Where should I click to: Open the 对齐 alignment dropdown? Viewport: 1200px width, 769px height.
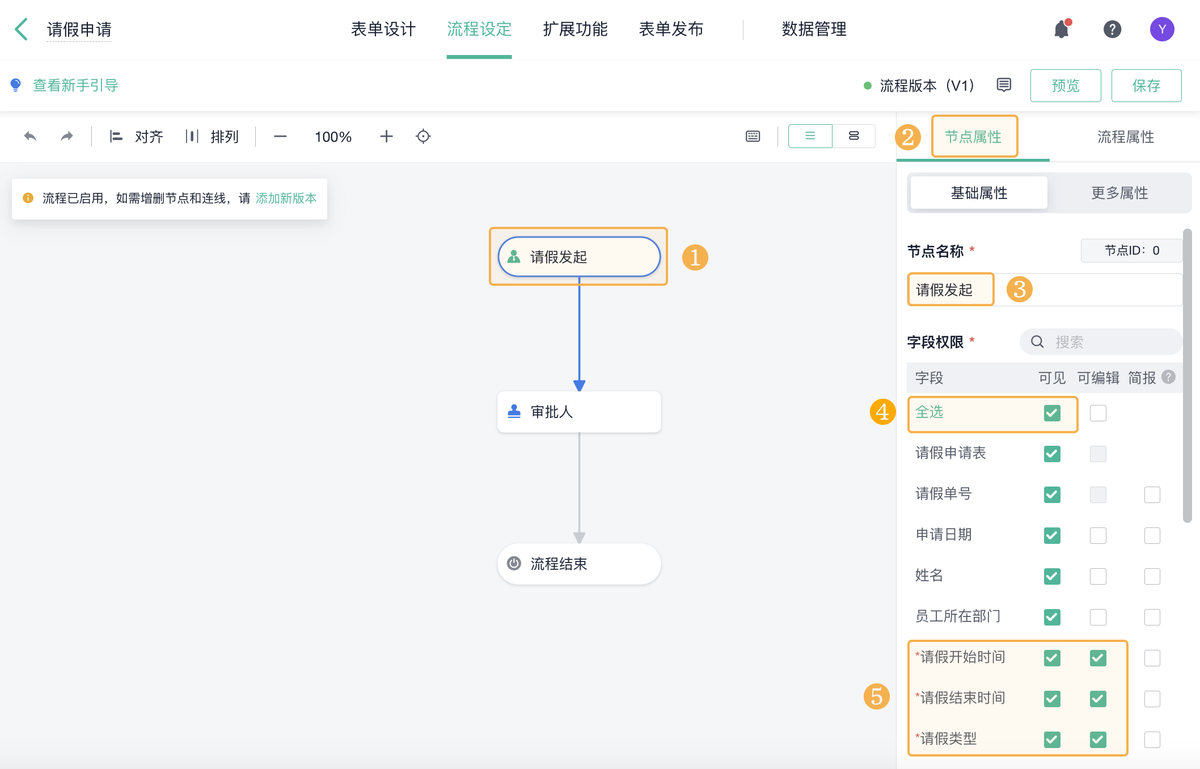pos(137,136)
